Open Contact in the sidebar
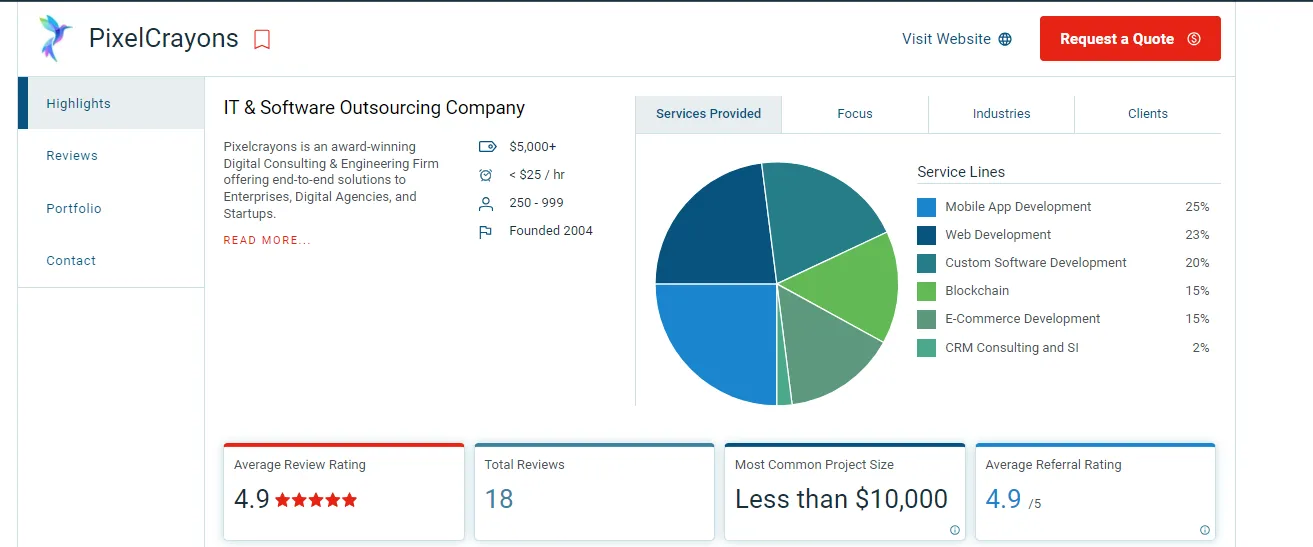 (111, 260)
